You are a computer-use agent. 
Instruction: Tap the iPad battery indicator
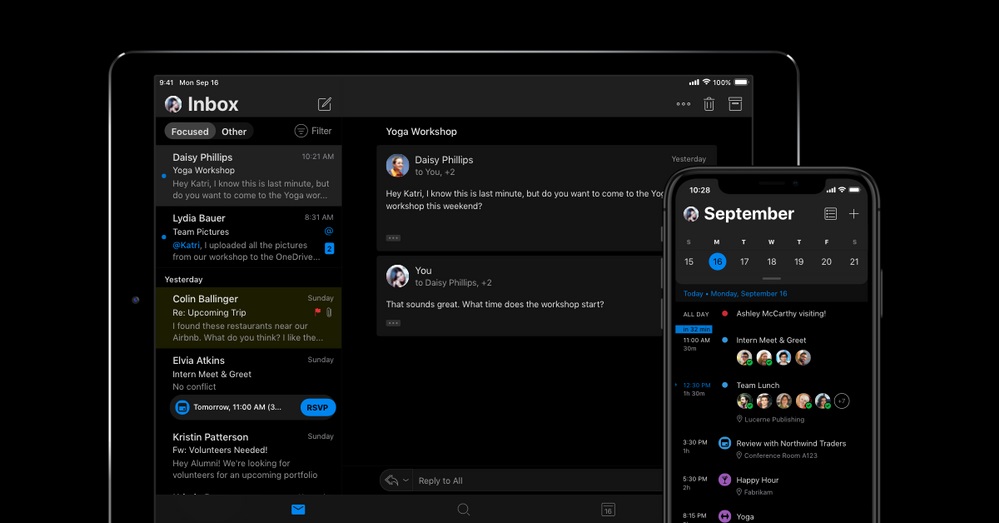pyautogui.click(x=741, y=82)
